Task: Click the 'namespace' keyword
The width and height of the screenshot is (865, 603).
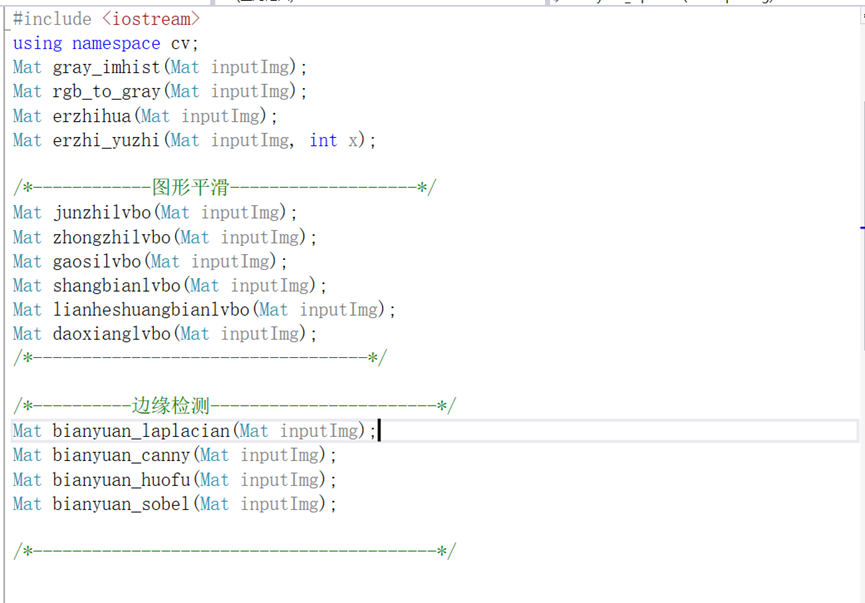Action: click(x=116, y=44)
